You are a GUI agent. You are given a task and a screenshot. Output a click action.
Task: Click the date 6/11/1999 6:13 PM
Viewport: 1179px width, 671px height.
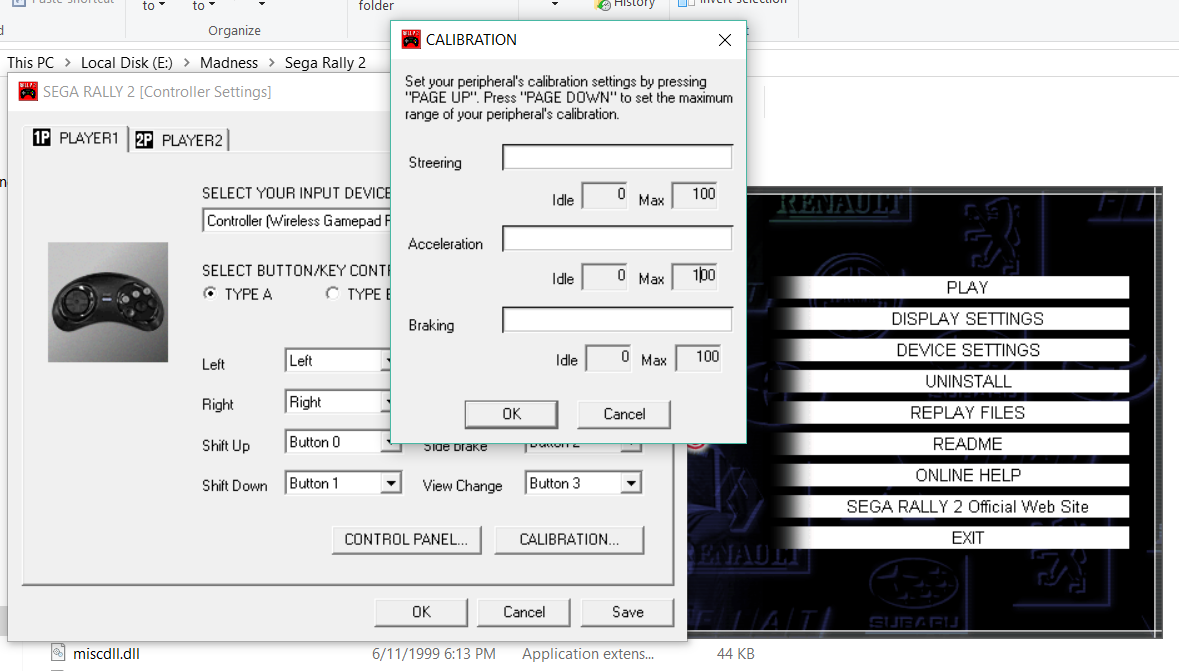point(434,654)
